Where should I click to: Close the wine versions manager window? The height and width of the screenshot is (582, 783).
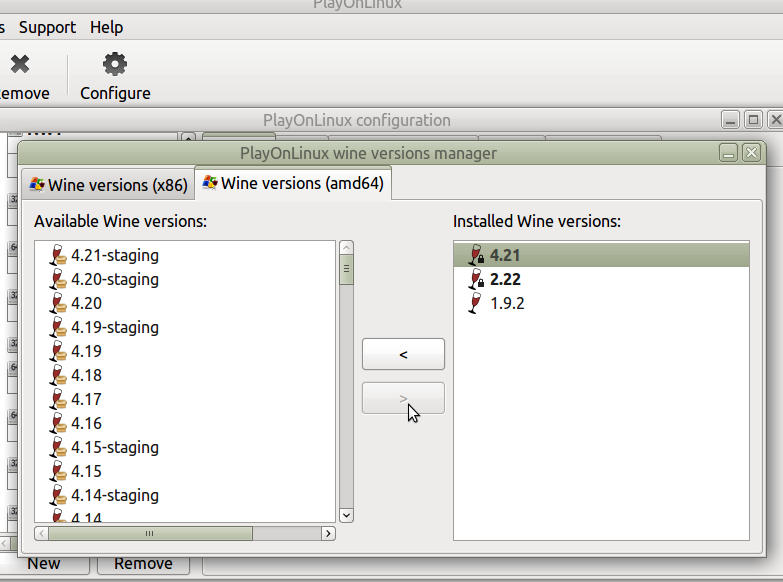pos(752,153)
